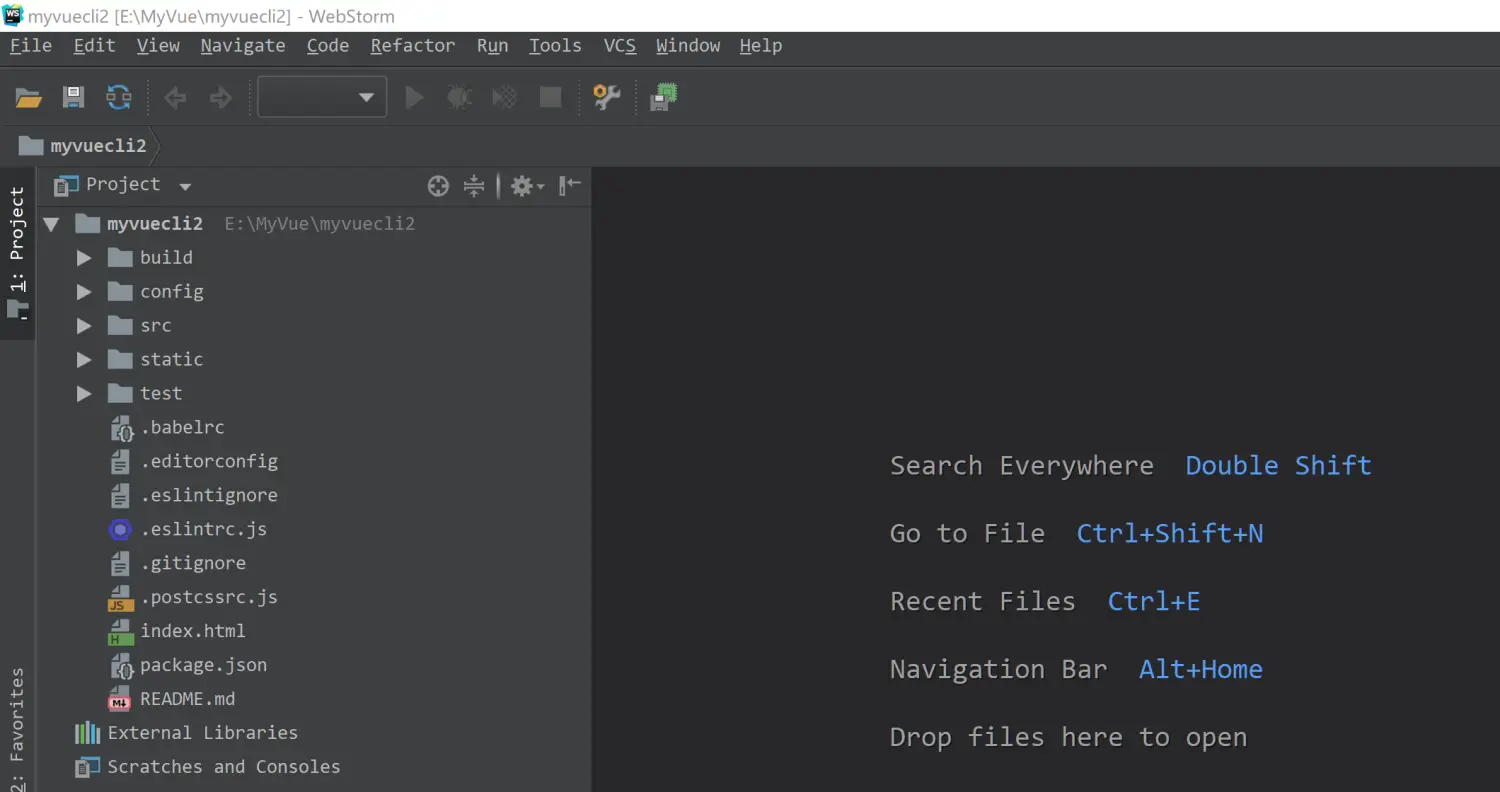
Task: Open the Navigate menu
Action: 242,46
